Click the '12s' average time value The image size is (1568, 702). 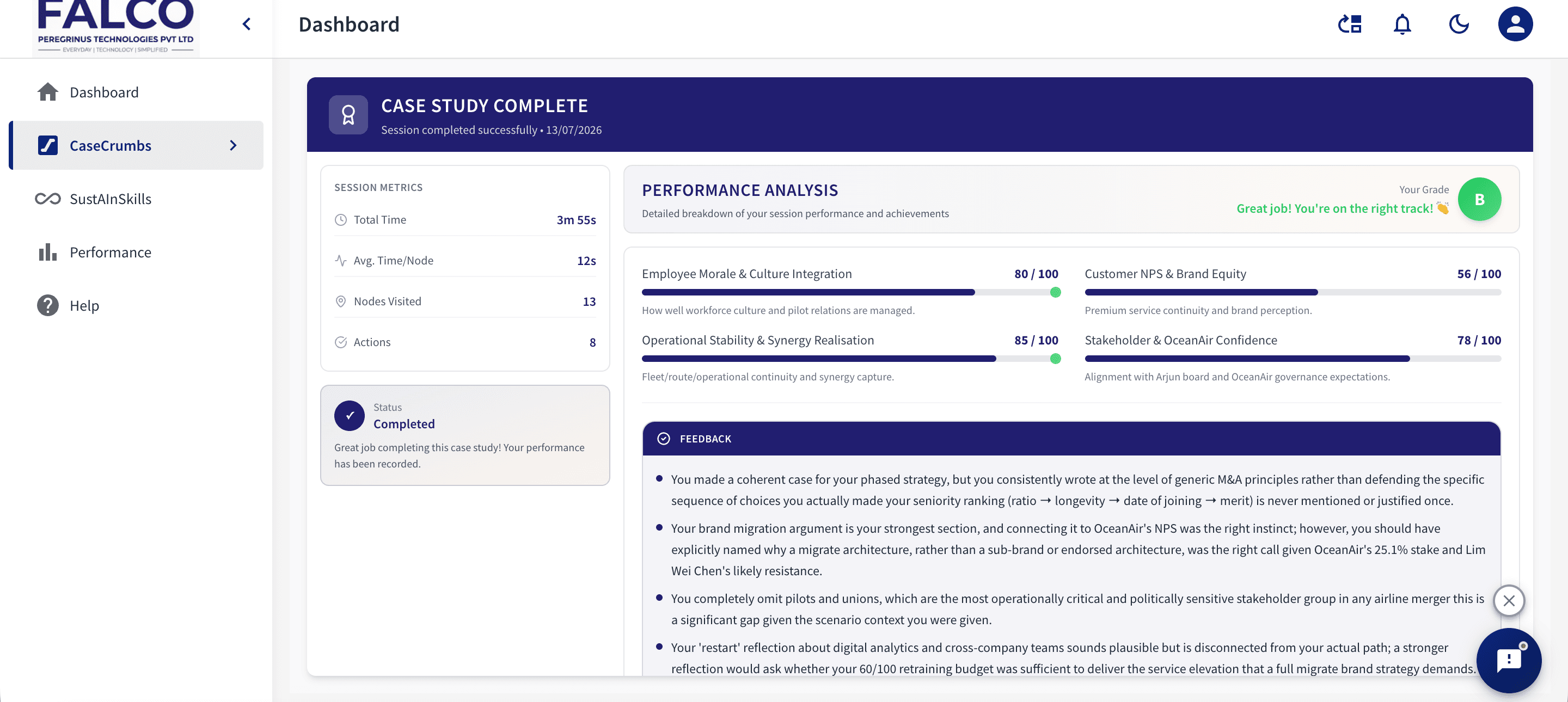(586, 260)
